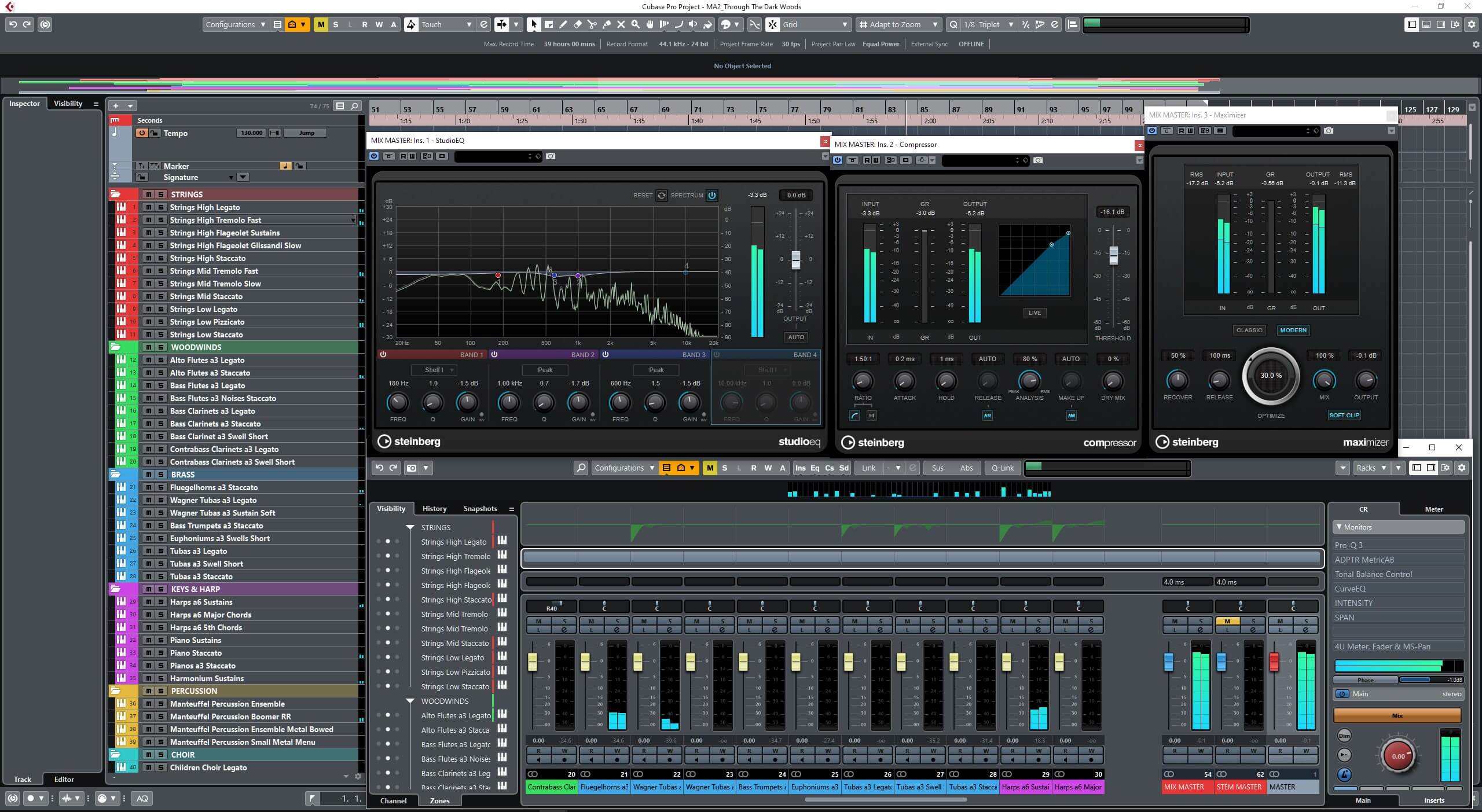Screen dimensions: 1482x812
Task: Switch to the Meter tab in Control Room
Action: 1434,509
